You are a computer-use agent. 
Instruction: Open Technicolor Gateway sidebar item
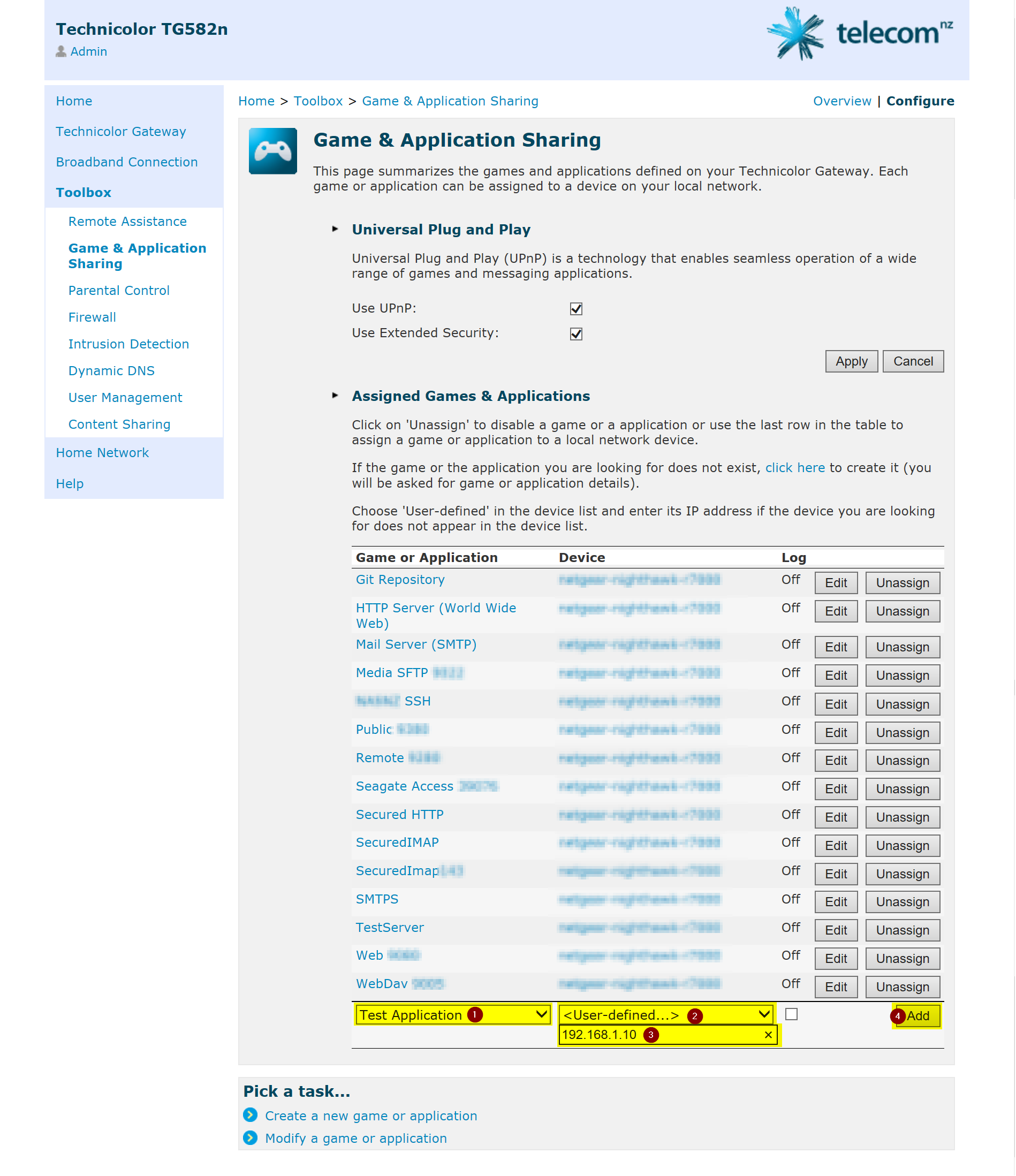click(x=121, y=132)
